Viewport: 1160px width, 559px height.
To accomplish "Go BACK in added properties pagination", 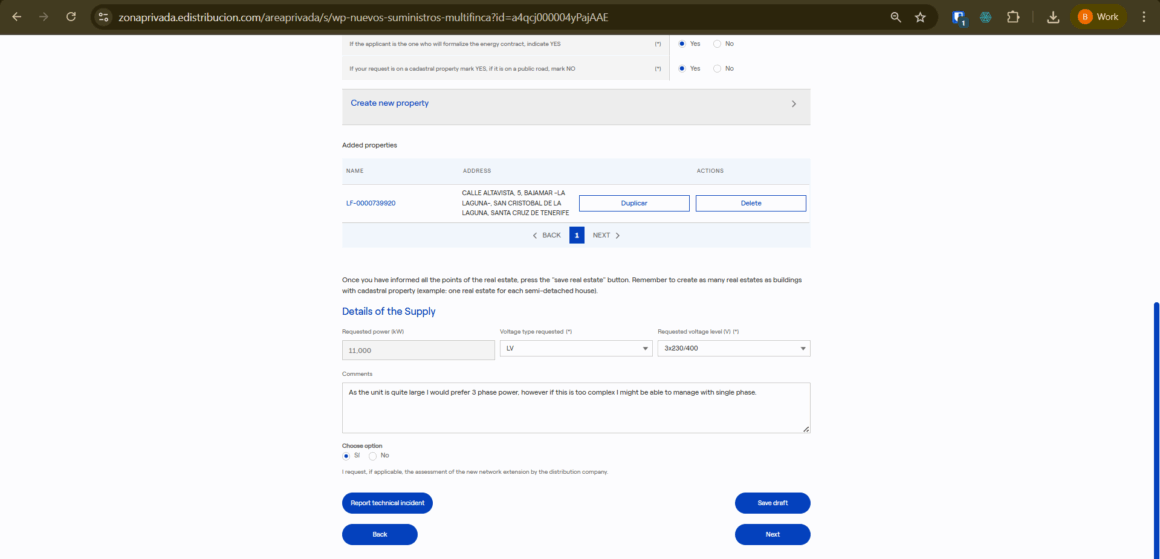I will [547, 235].
